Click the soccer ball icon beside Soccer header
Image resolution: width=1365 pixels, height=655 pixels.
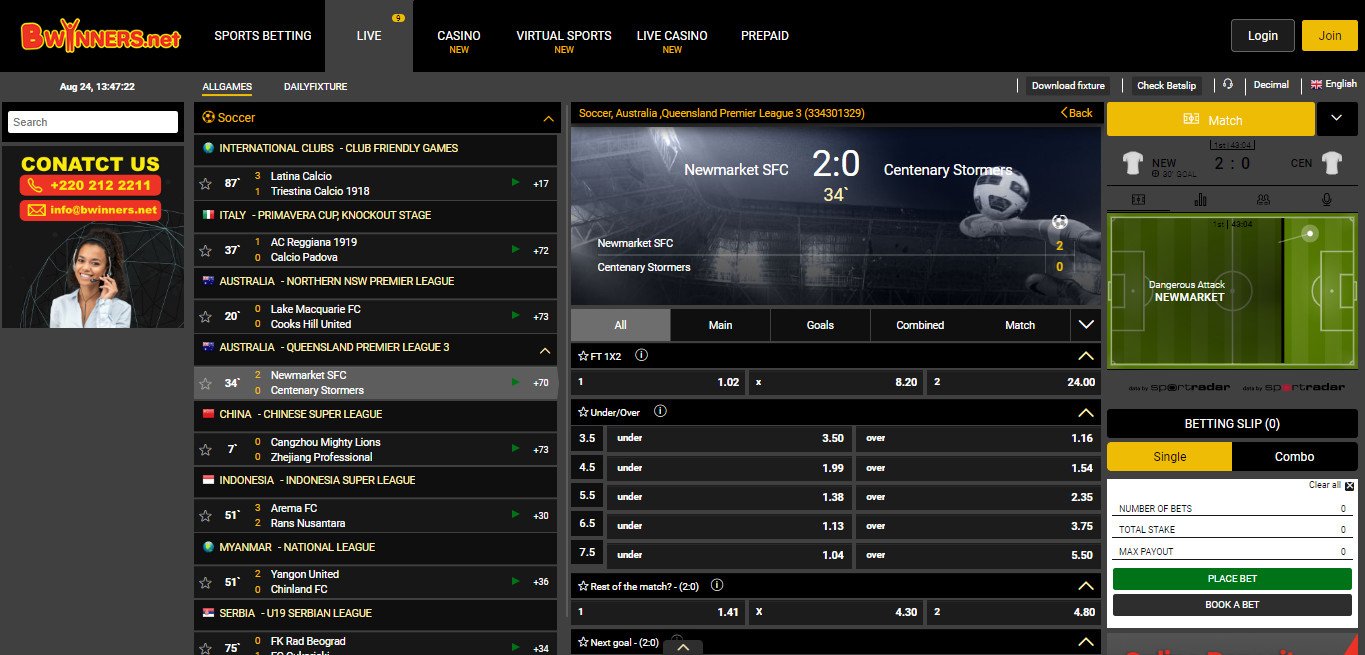pos(208,117)
